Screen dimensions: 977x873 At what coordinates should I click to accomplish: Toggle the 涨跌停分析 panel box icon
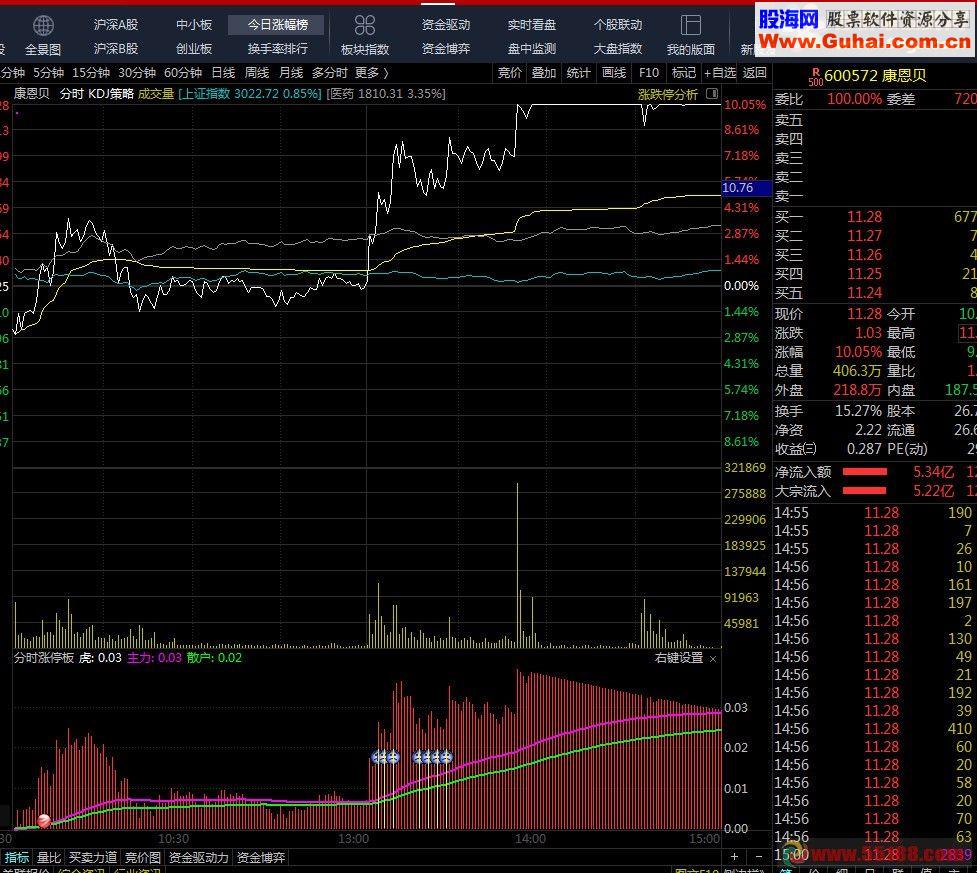712,93
